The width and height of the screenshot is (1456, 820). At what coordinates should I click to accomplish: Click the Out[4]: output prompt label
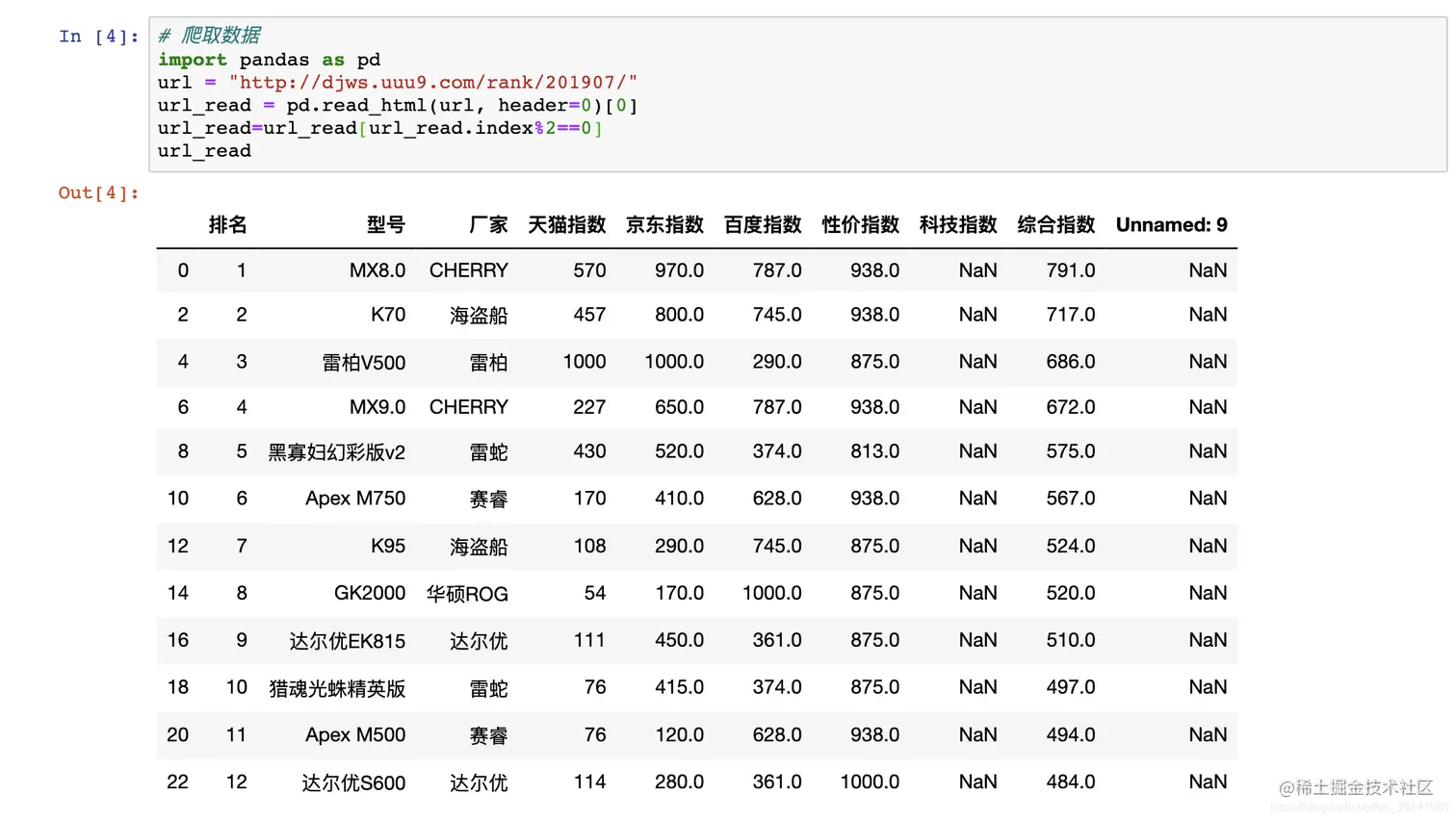click(x=98, y=192)
